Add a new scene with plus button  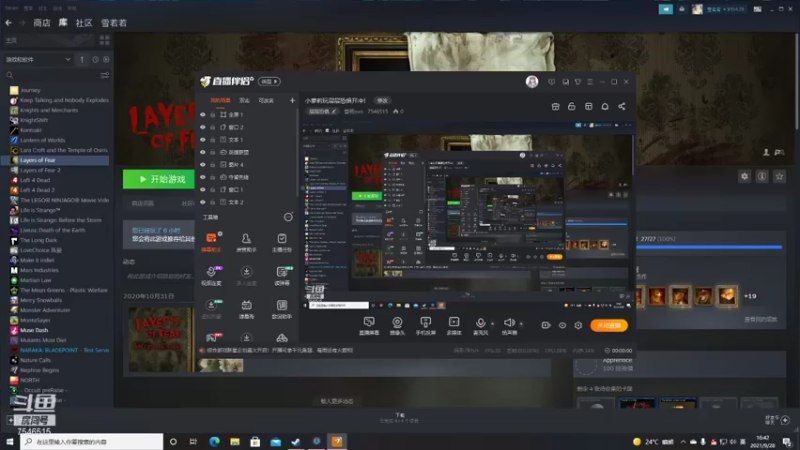click(x=292, y=101)
